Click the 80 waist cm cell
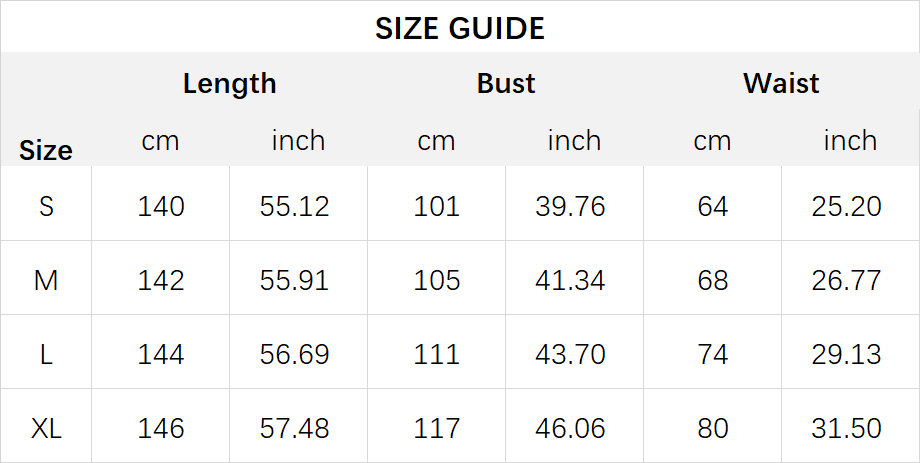Image resolution: width=920 pixels, height=463 pixels. pyautogui.click(x=713, y=428)
